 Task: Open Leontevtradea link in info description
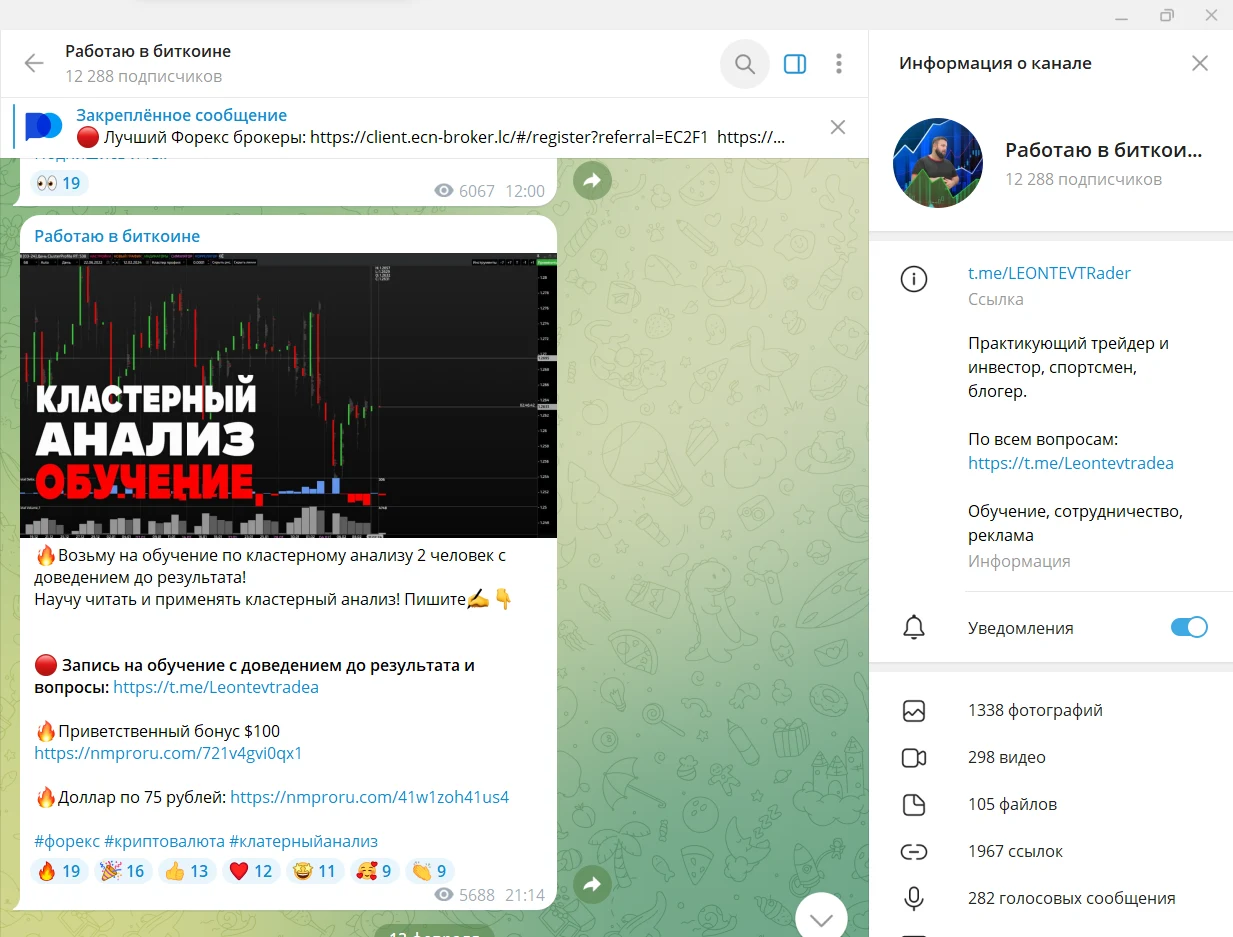[x=1071, y=463]
